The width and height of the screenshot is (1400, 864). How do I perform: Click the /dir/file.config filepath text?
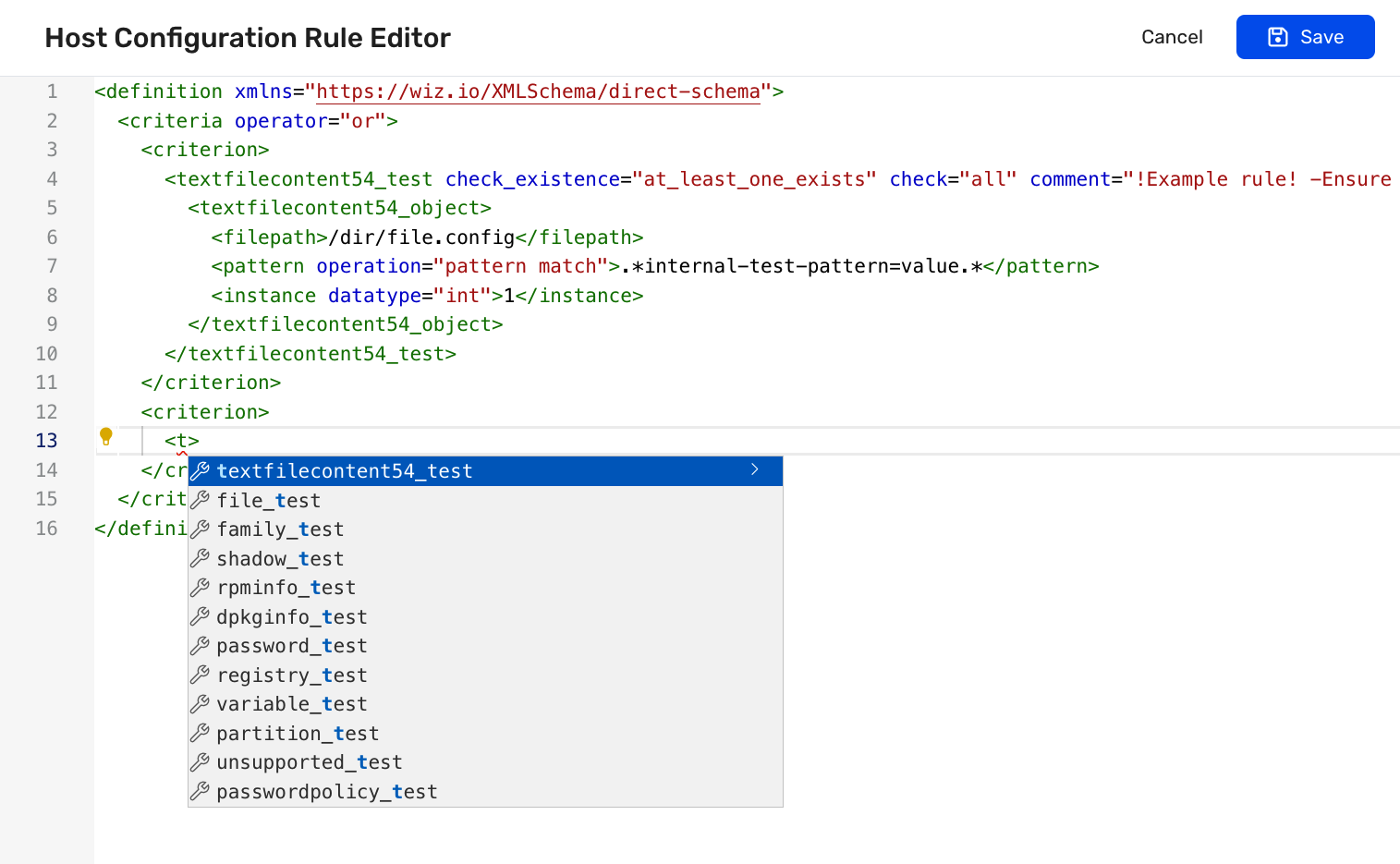point(421,237)
